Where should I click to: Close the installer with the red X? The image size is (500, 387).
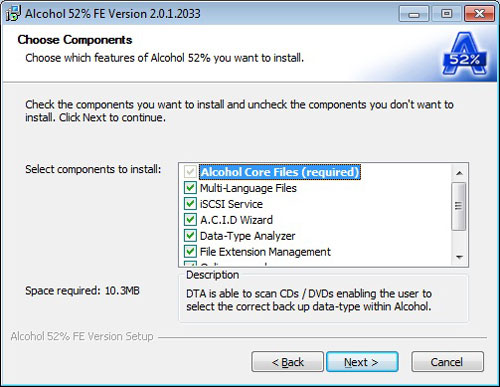coord(479,14)
